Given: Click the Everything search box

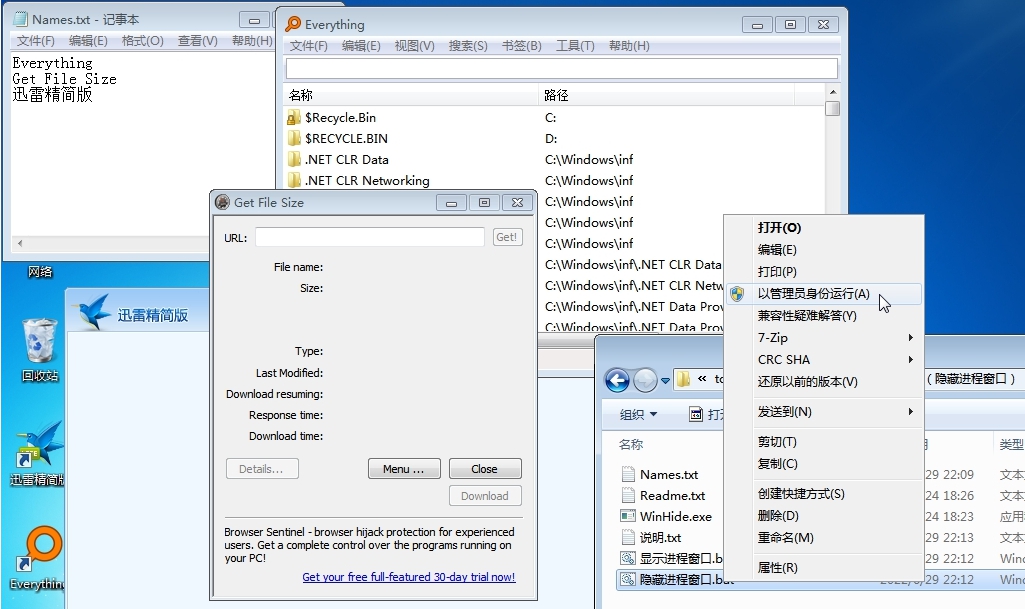Looking at the screenshot, I should tap(562, 68).
